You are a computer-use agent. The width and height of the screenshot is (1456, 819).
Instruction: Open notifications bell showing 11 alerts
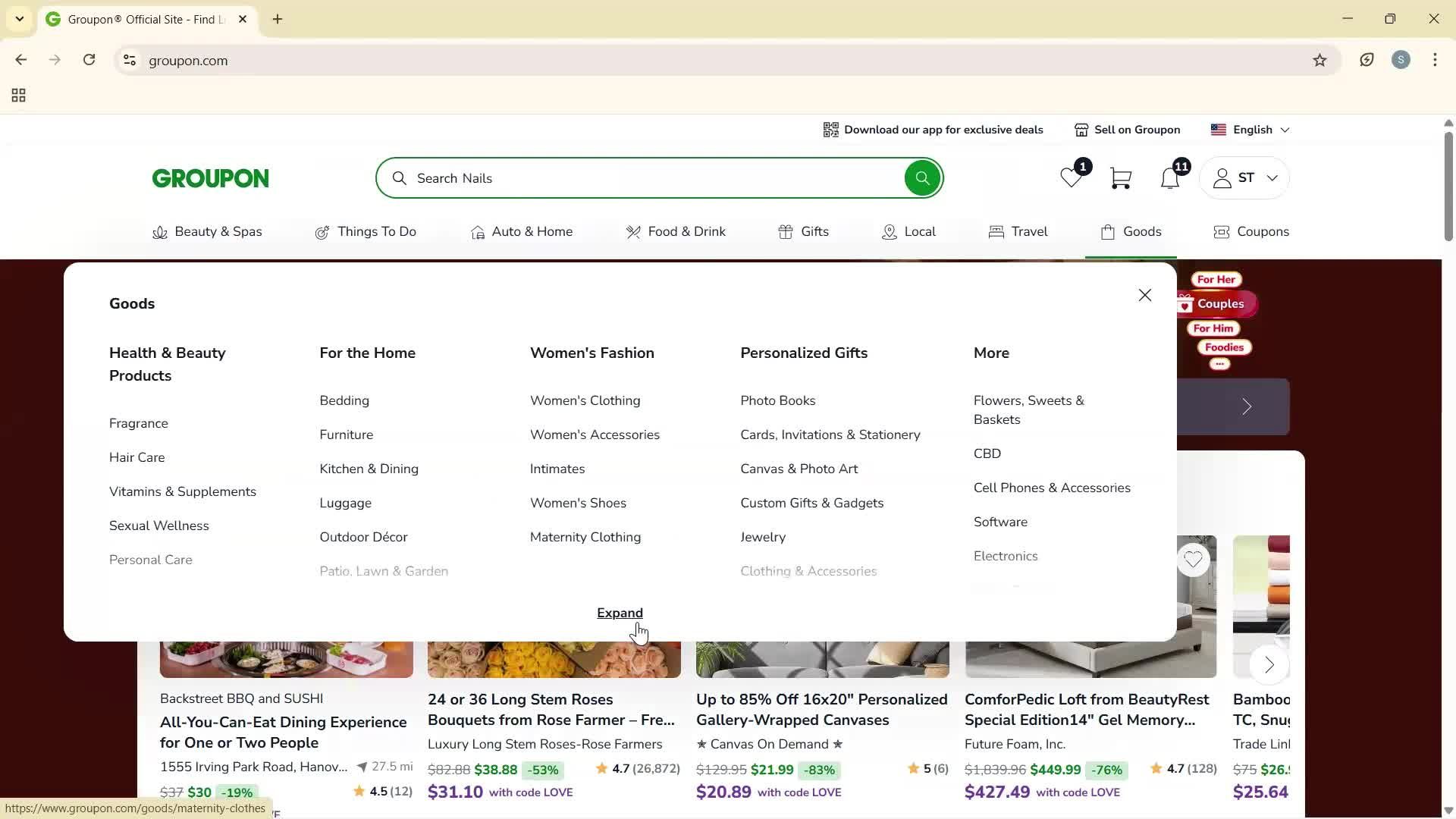(x=1170, y=179)
